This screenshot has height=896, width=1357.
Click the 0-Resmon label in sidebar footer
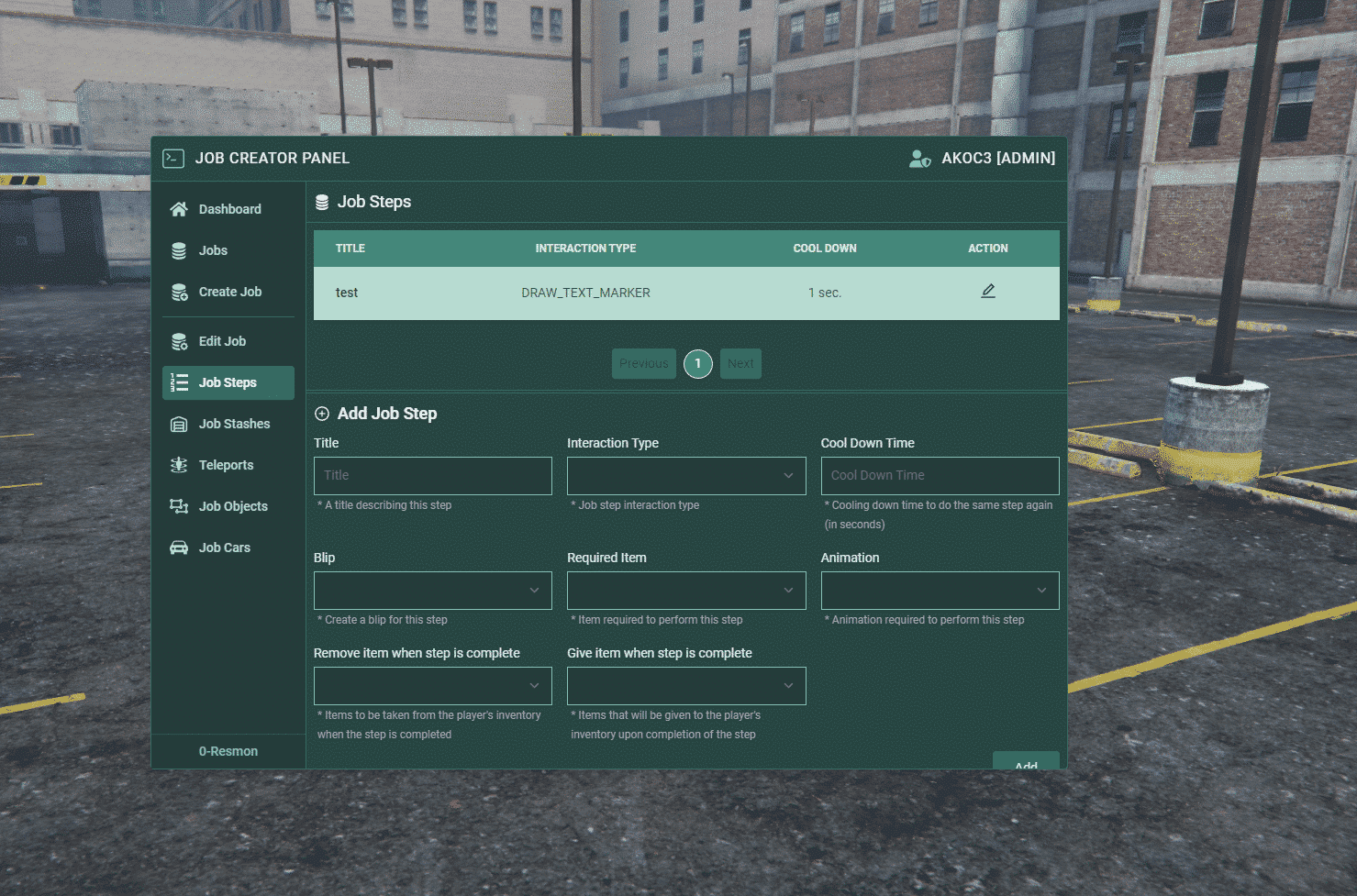click(x=228, y=751)
